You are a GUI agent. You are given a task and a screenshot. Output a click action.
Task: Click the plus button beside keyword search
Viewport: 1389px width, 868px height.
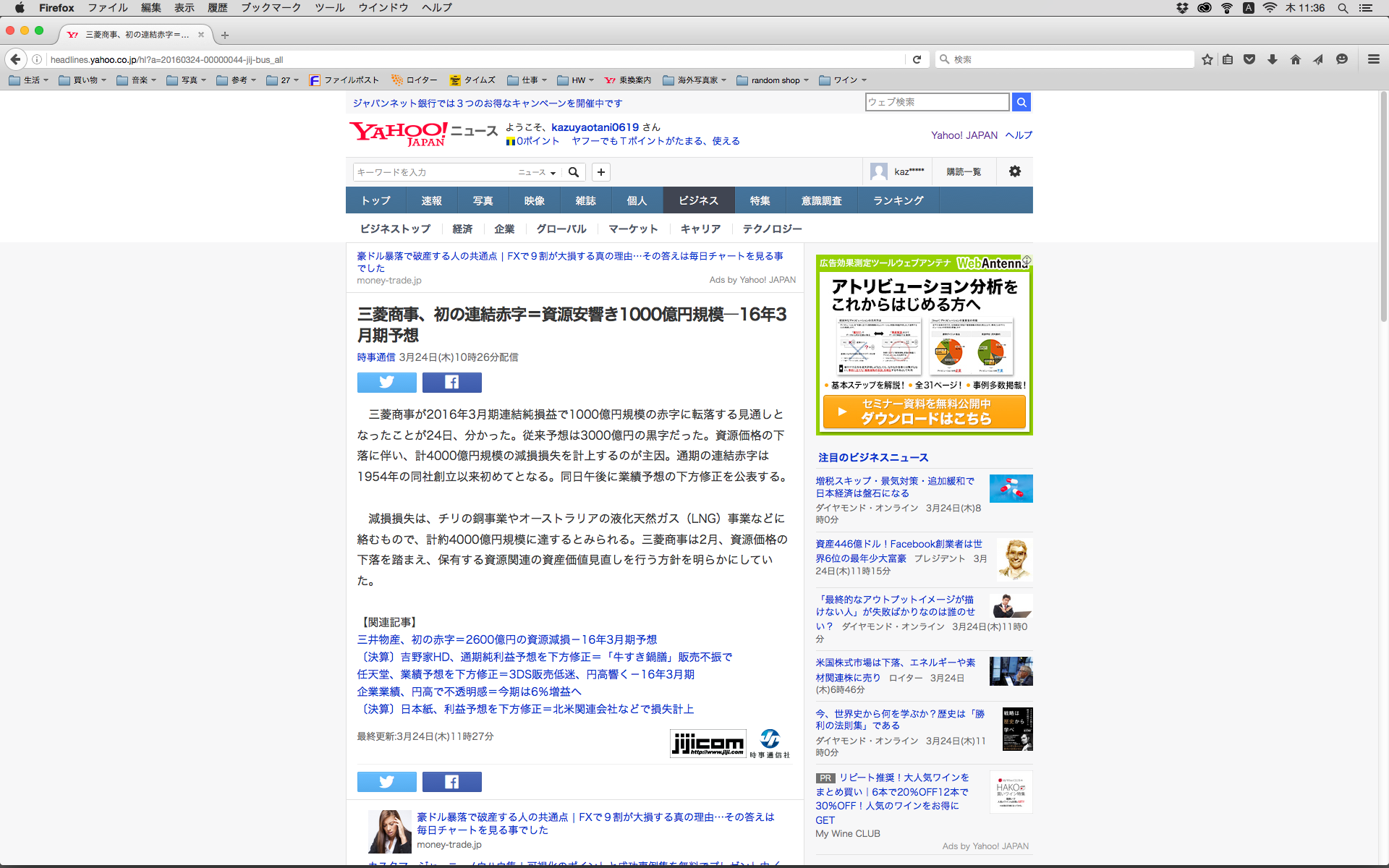click(600, 172)
